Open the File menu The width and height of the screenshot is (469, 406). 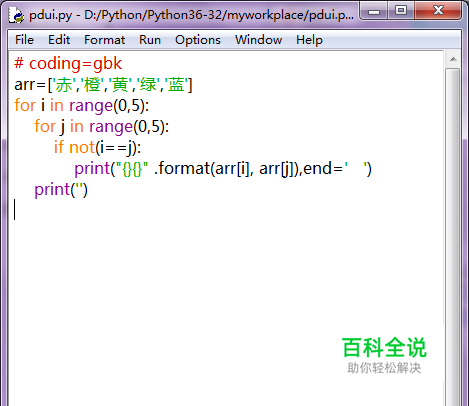tap(24, 40)
